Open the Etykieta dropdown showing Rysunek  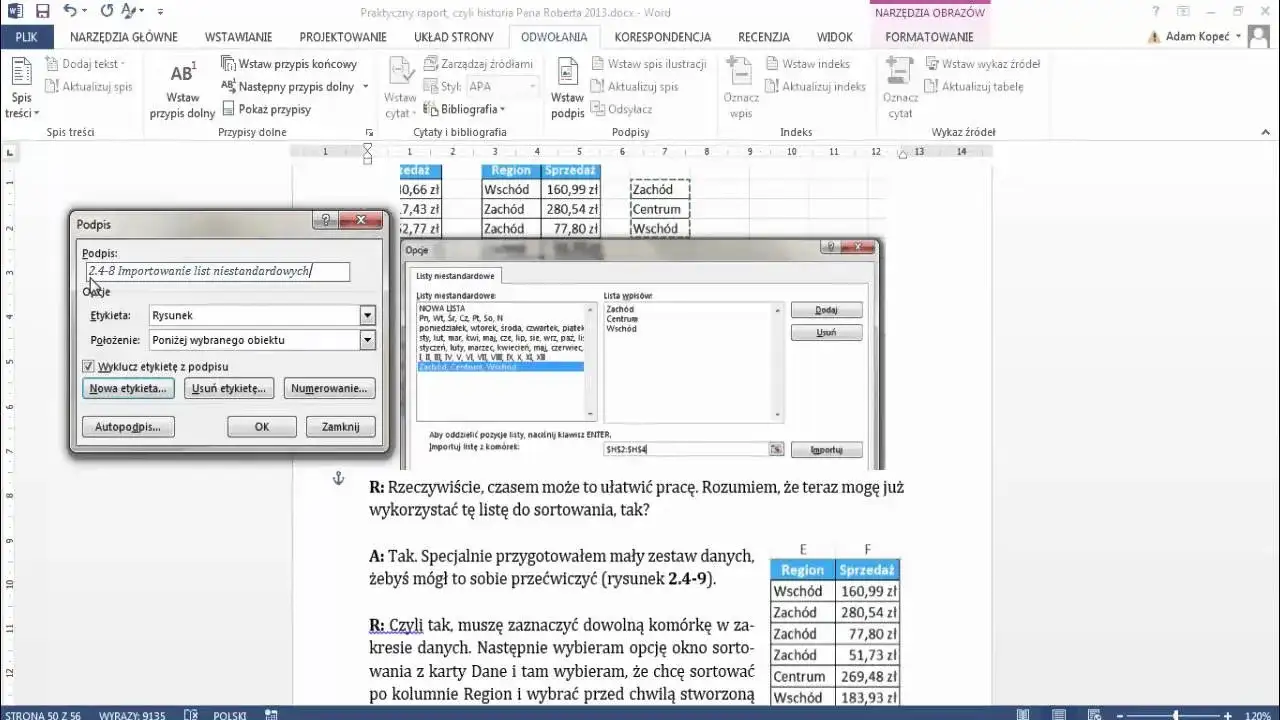pos(367,315)
